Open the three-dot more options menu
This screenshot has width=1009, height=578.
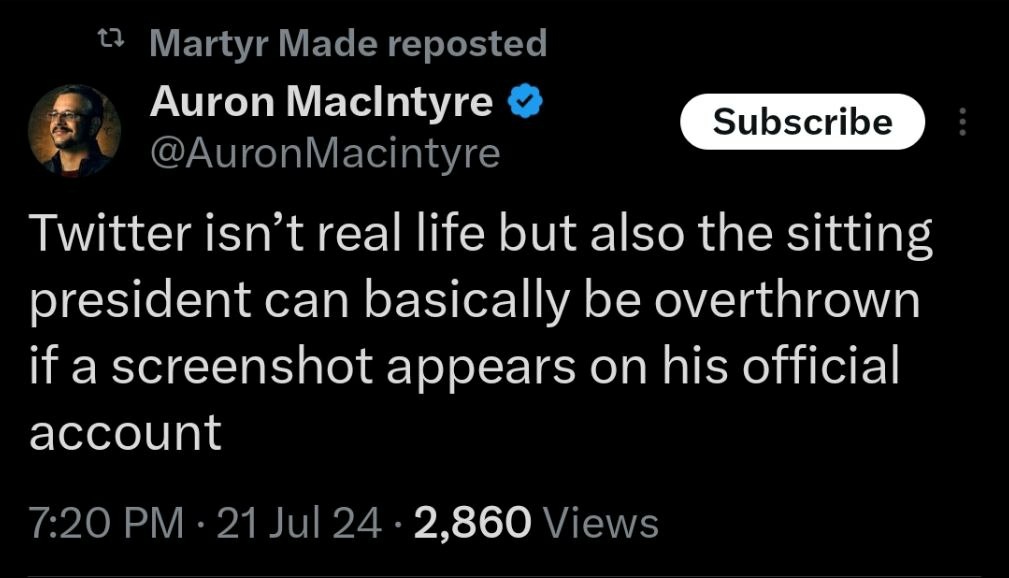pyautogui.click(x=963, y=122)
